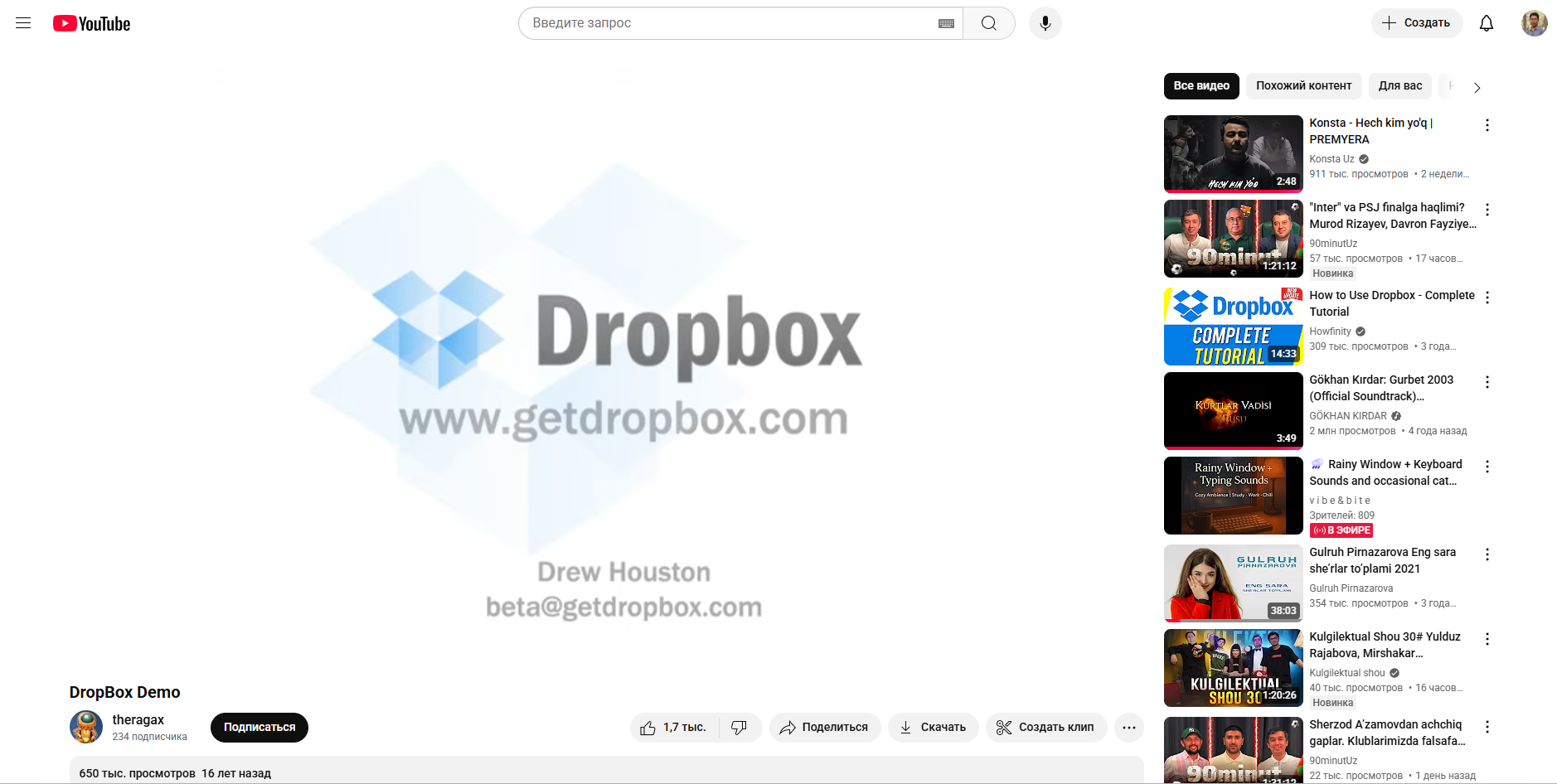Open Dropbox Complete Tutorial thumbnail

(x=1234, y=327)
